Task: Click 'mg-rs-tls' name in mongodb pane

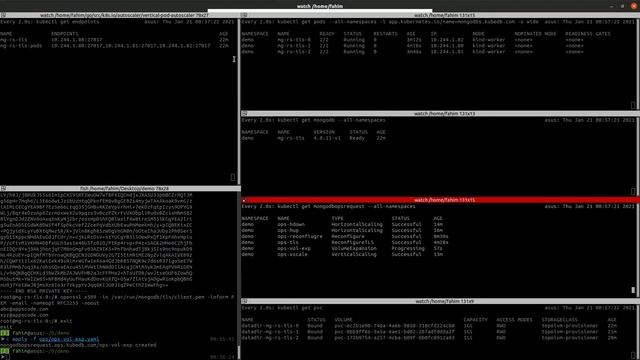Action: [x=291, y=138]
